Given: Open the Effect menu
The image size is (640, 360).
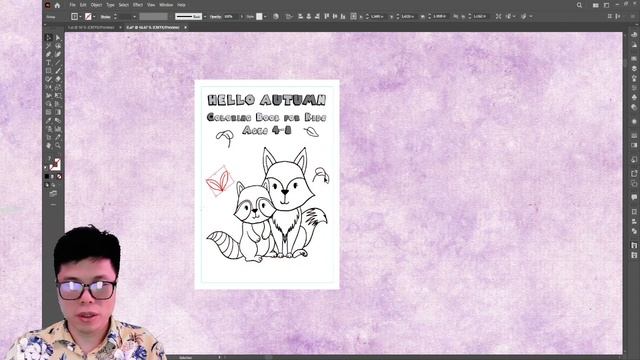Looking at the screenshot, I should [x=138, y=5].
